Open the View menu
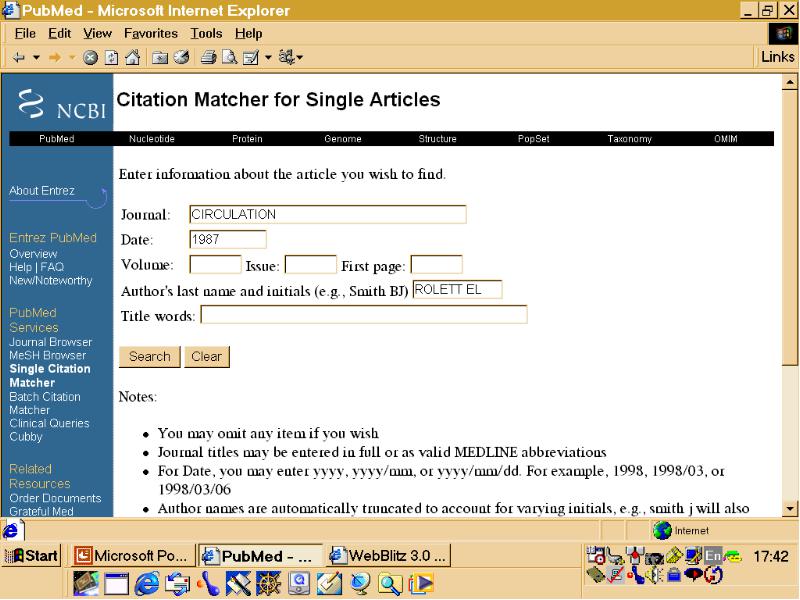The height and width of the screenshot is (600, 800). tap(97, 34)
